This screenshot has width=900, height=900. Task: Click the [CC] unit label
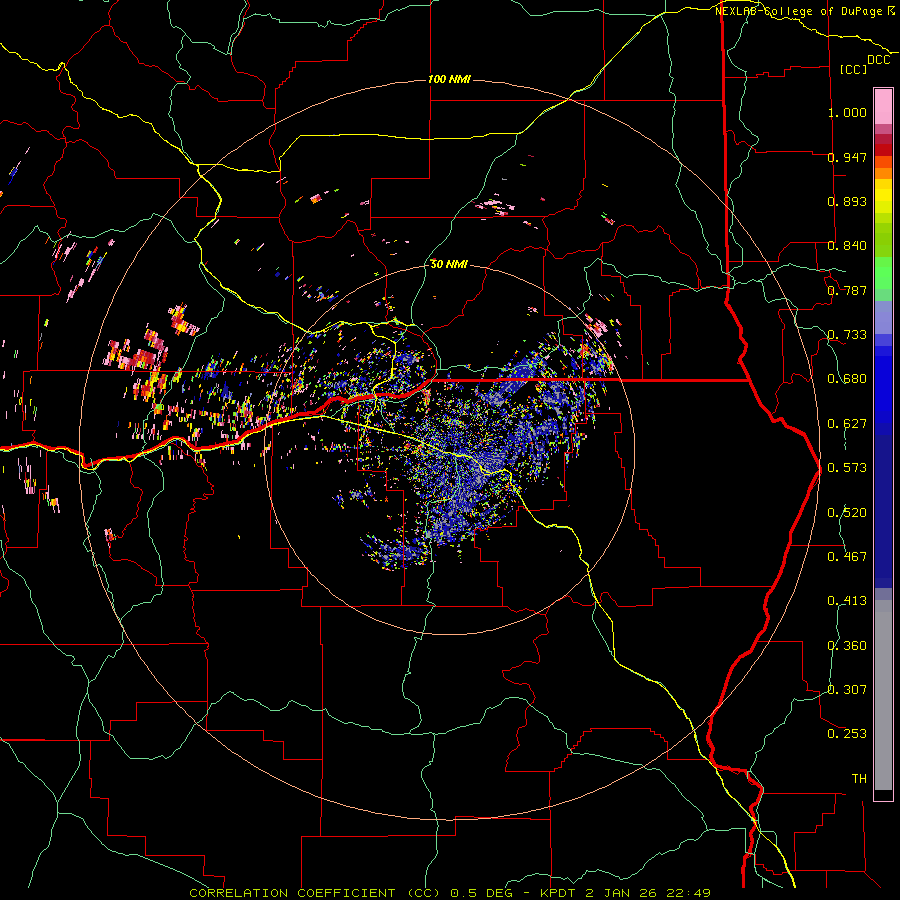click(x=854, y=69)
